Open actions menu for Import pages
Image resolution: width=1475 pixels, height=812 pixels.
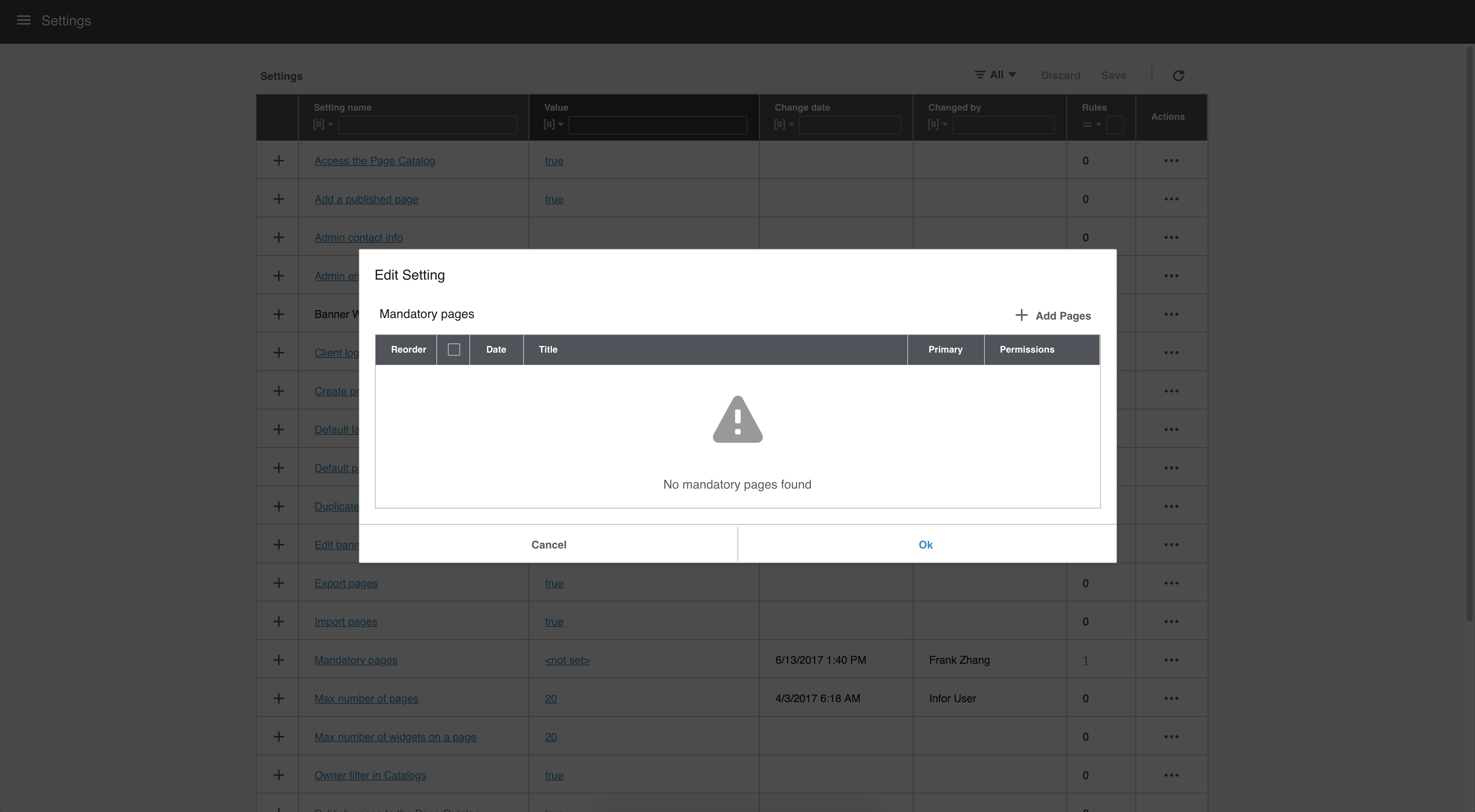[x=1171, y=621]
